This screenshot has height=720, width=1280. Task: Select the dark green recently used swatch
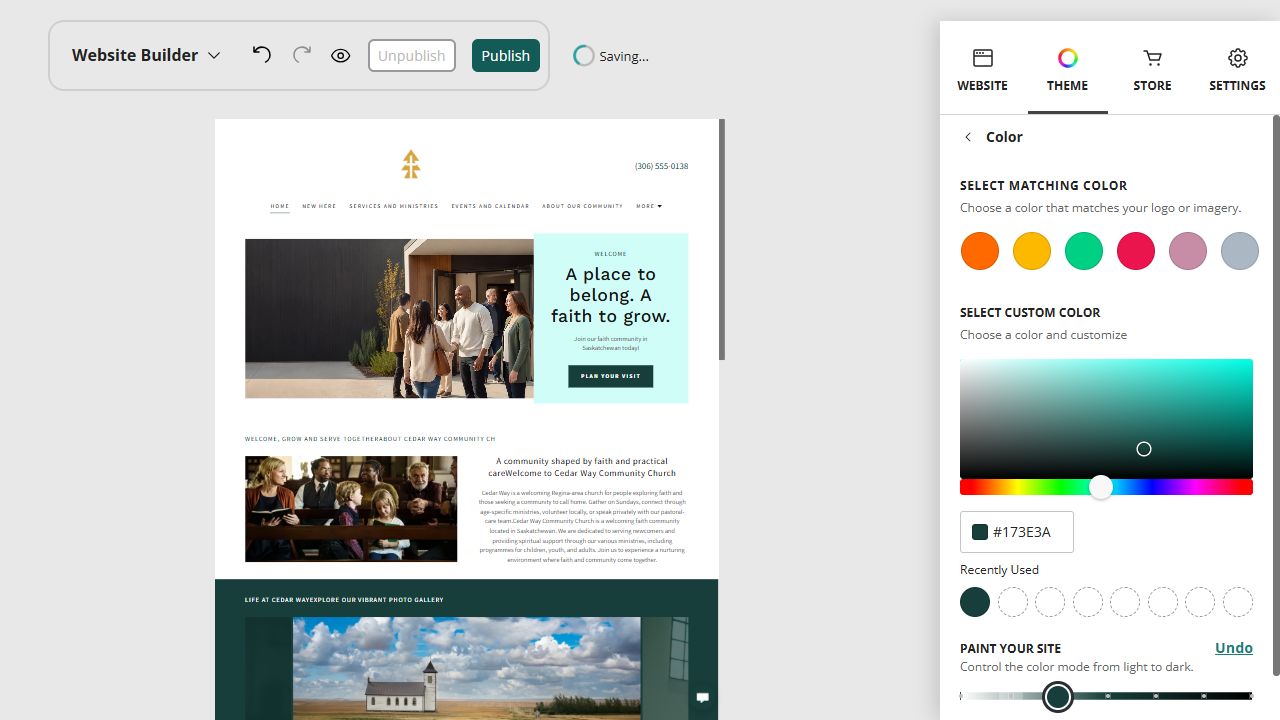(975, 602)
